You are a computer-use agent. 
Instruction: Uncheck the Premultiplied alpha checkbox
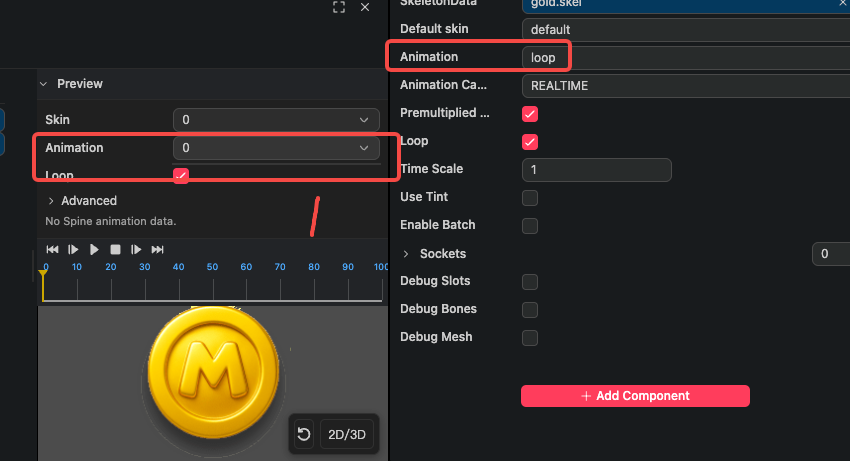(530, 114)
